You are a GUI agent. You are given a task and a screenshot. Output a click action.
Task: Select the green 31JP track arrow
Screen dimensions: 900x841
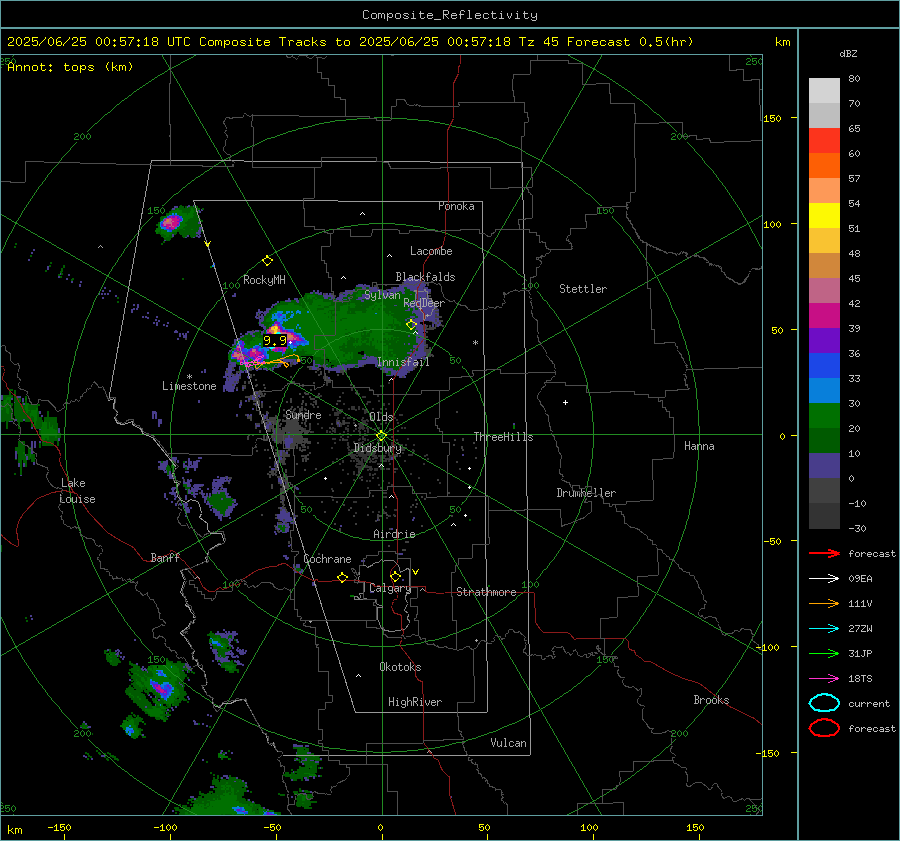(824, 653)
